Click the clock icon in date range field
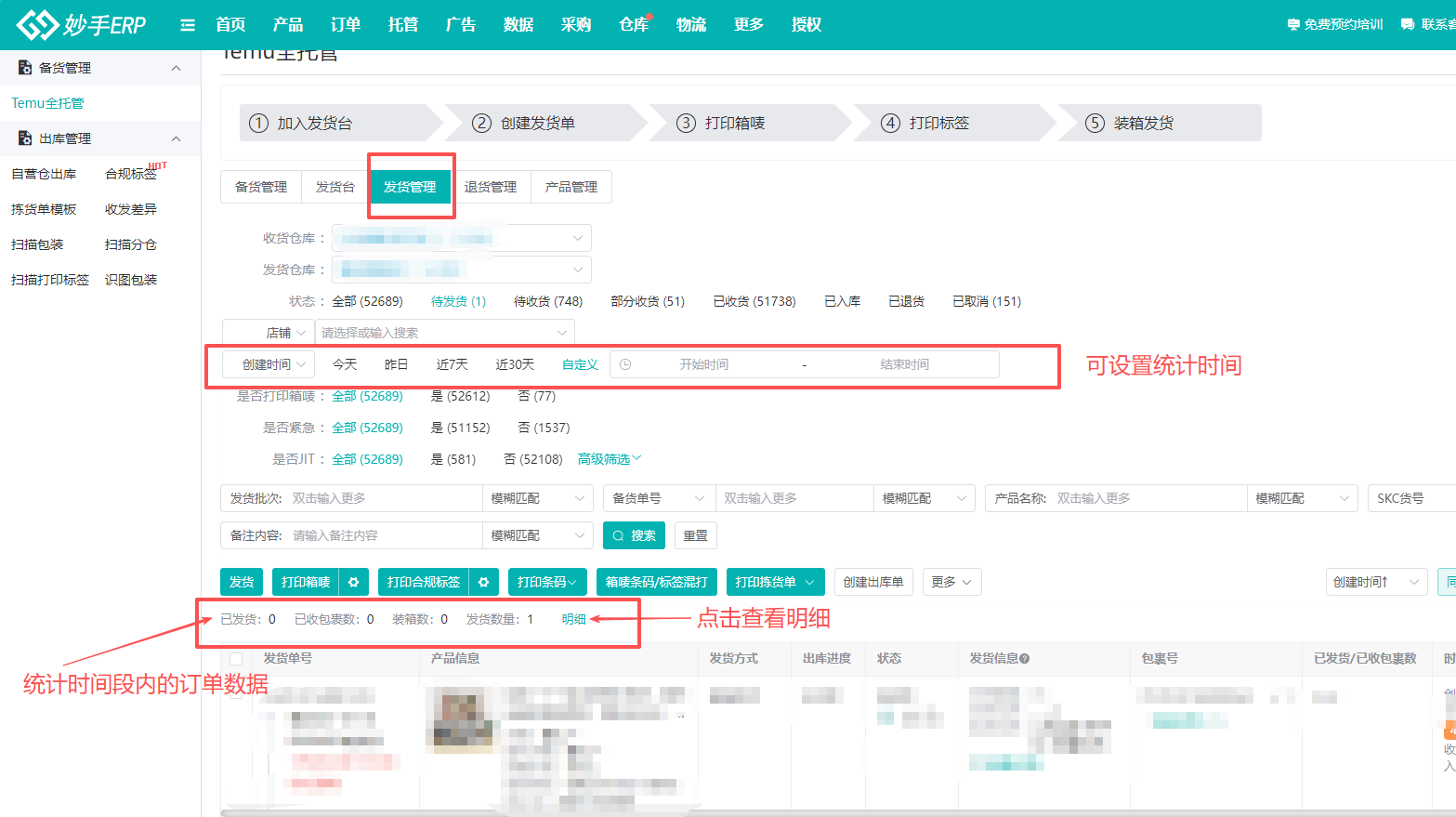This screenshot has width=1456, height=817. [x=625, y=364]
